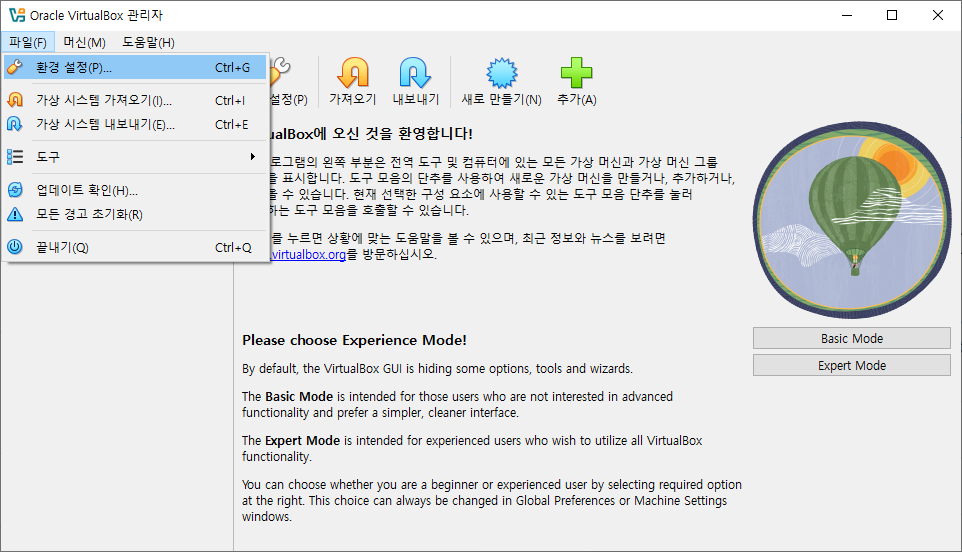Select 모든 경고 초기화(R) menu entry

coord(135,215)
